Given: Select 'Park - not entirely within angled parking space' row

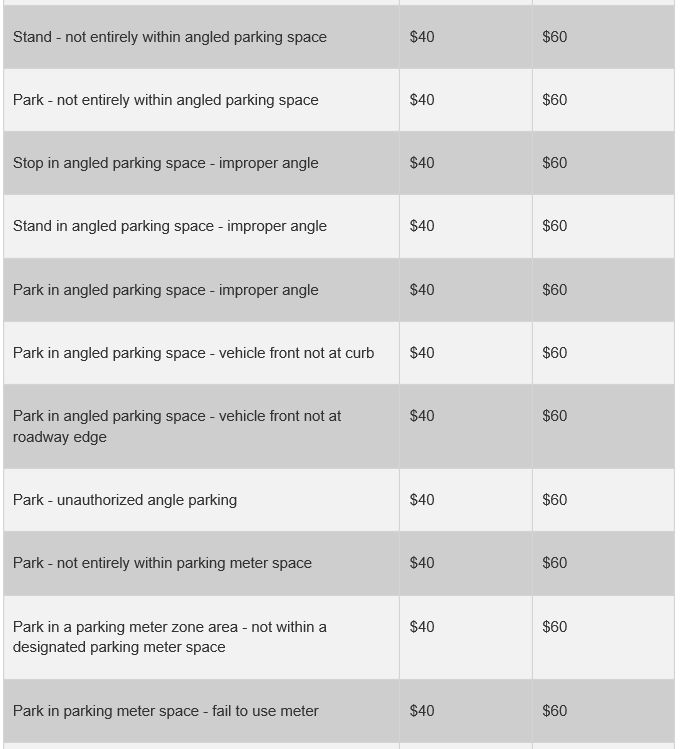Looking at the screenshot, I should click(x=165, y=100).
